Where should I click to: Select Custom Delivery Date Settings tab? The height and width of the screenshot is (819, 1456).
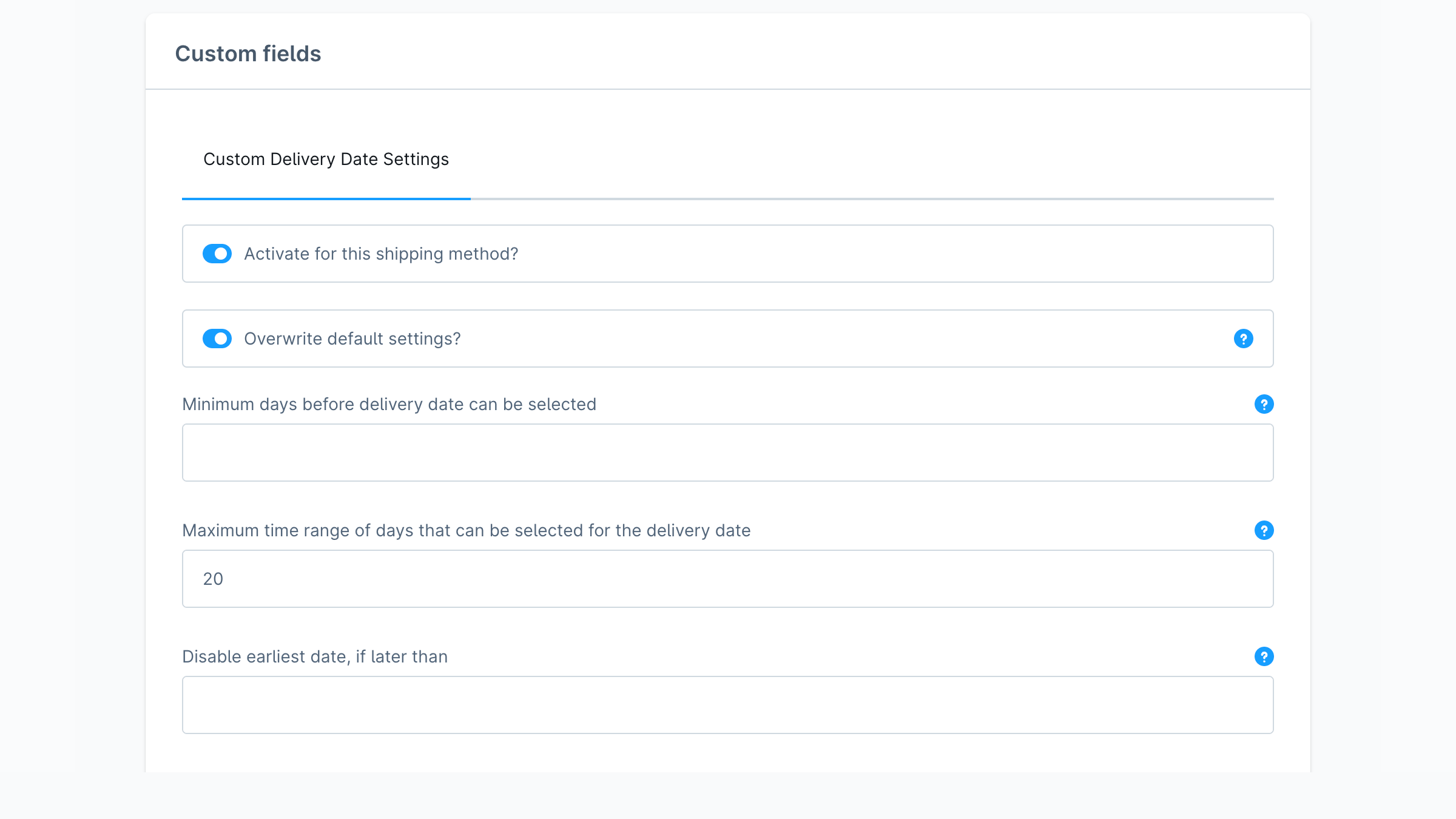(326, 160)
